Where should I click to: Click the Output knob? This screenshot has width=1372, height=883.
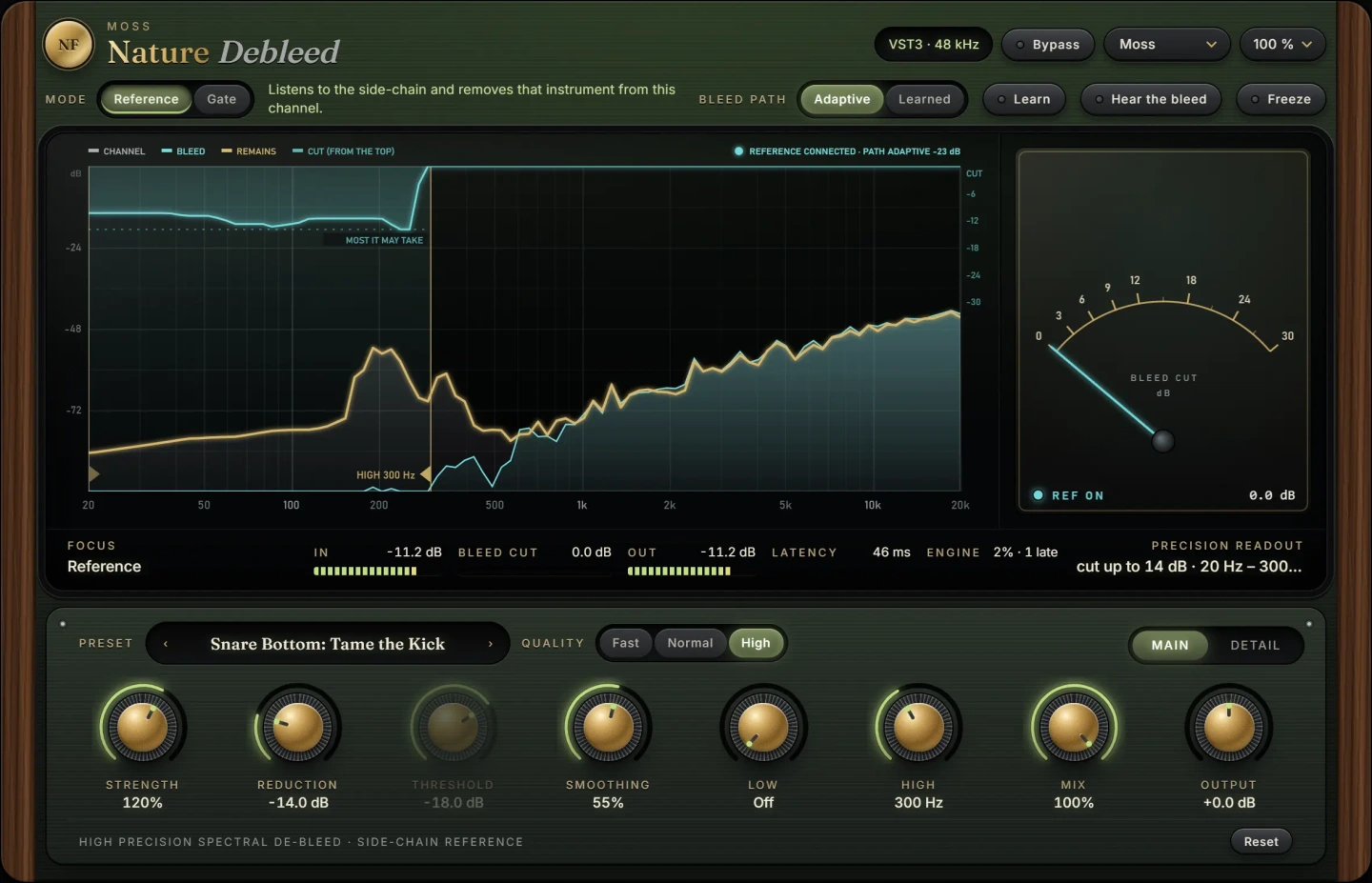(1229, 728)
